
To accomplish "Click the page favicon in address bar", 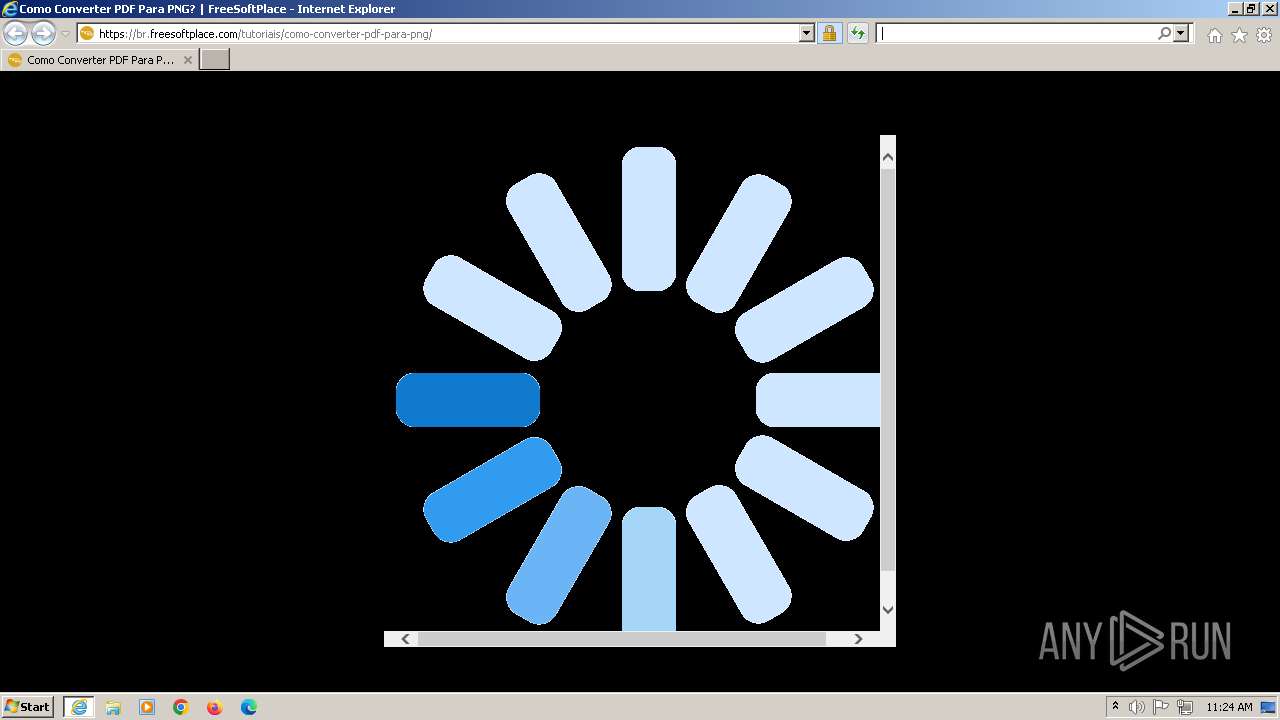I will coord(87,34).
